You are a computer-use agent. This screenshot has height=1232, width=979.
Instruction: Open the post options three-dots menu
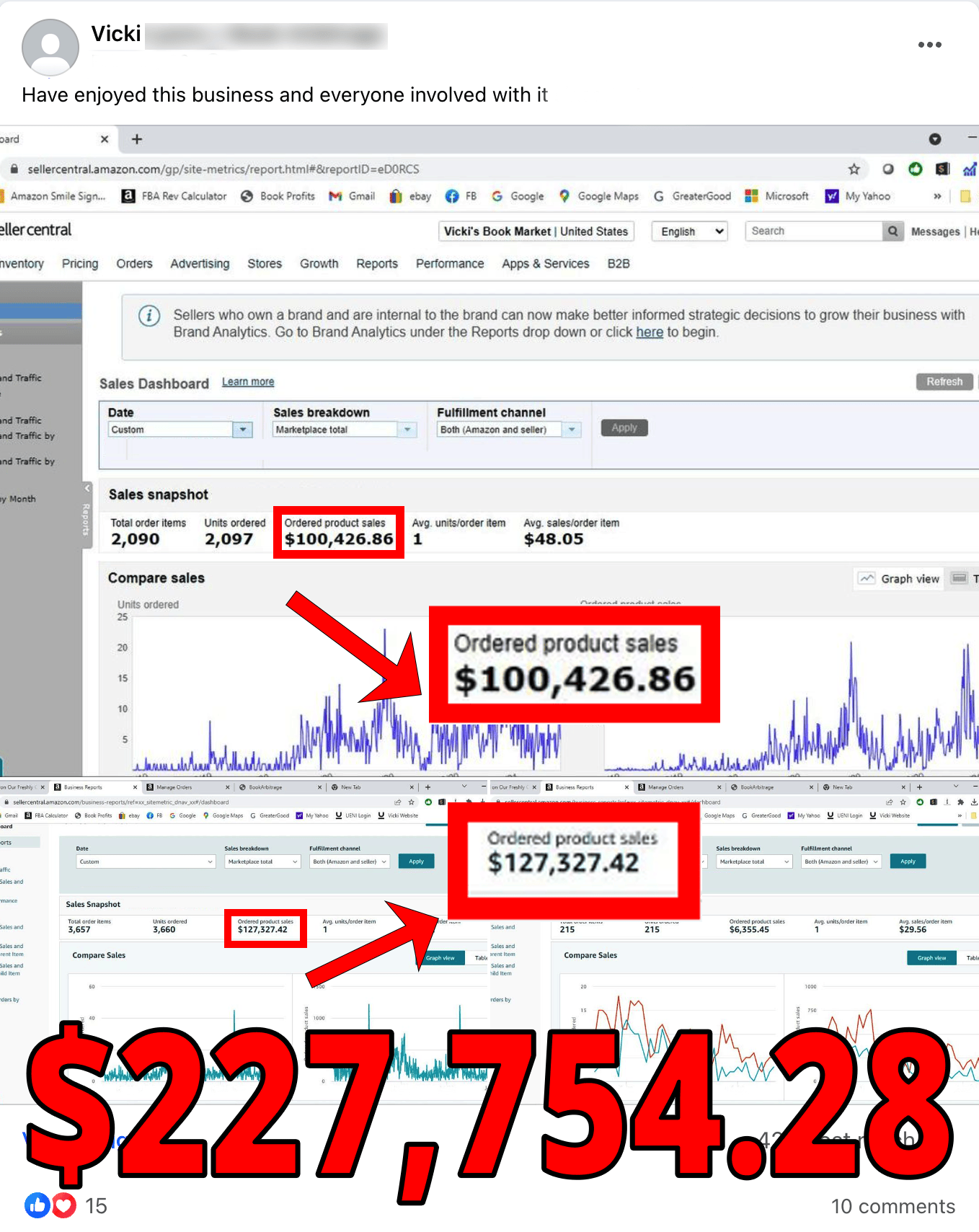coord(929,45)
